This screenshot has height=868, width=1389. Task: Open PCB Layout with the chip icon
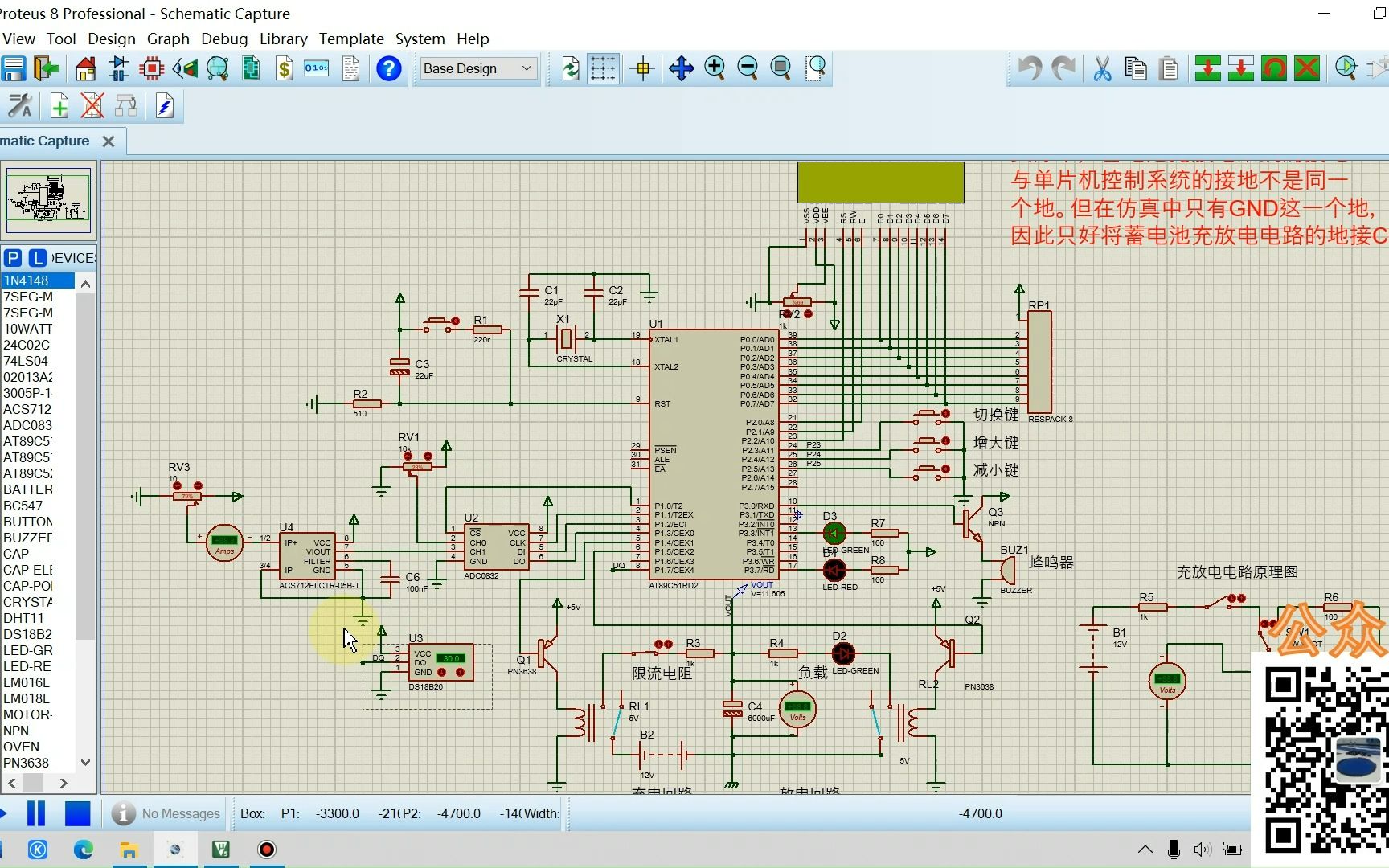[x=151, y=68]
